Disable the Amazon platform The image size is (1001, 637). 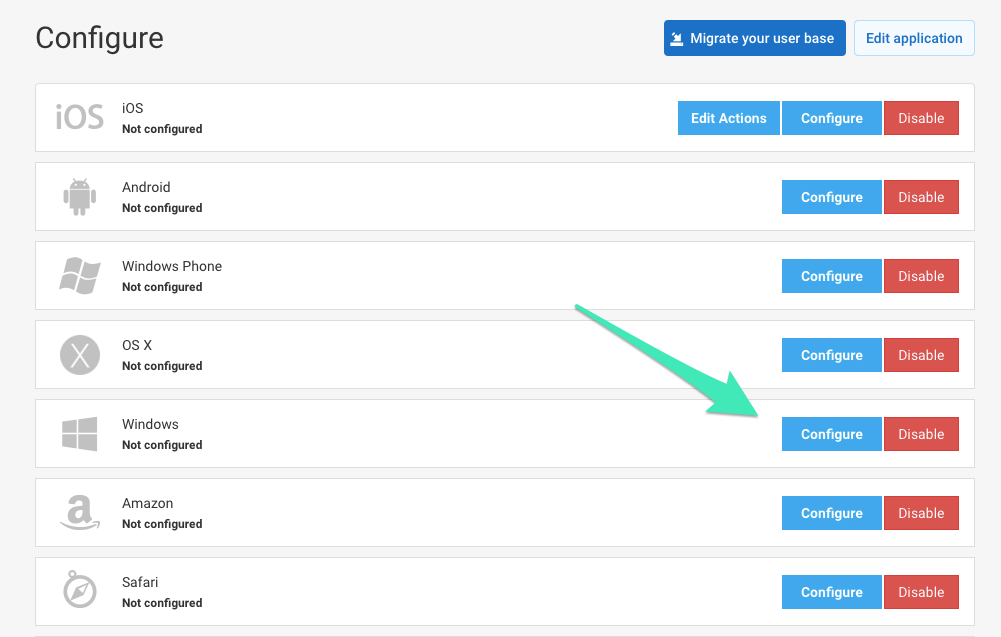[921, 513]
